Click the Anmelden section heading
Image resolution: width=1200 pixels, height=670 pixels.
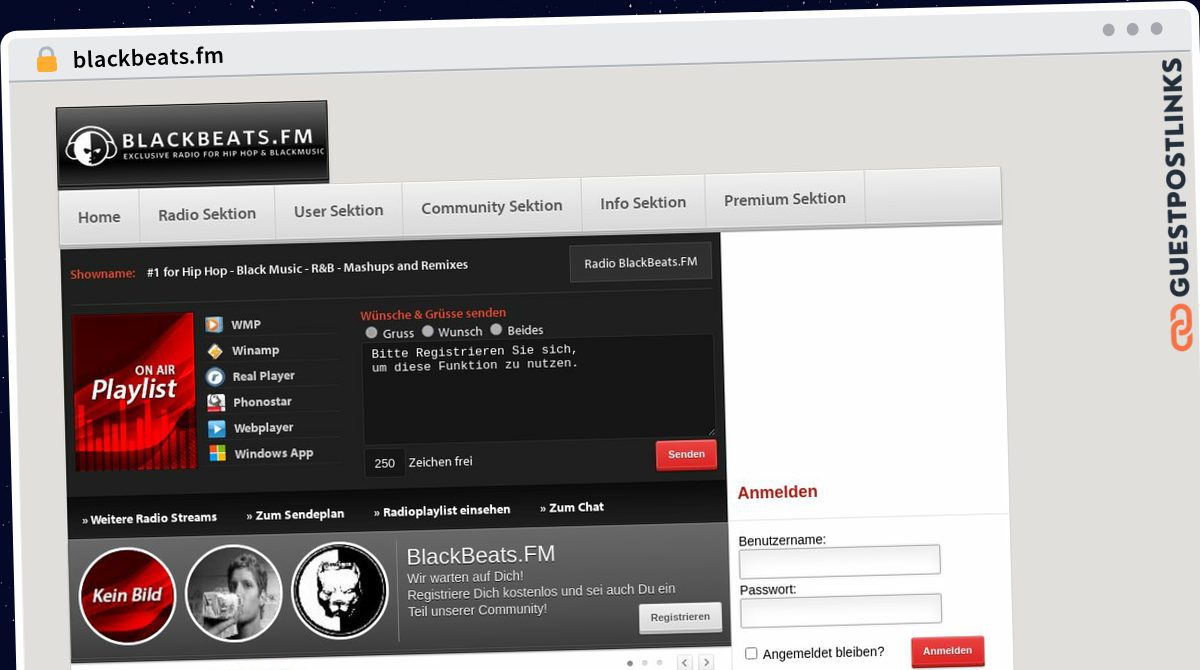[778, 492]
